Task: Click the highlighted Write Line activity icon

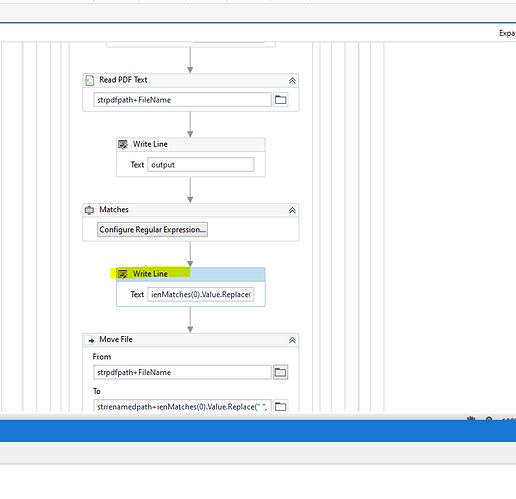Action: tap(123, 274)
